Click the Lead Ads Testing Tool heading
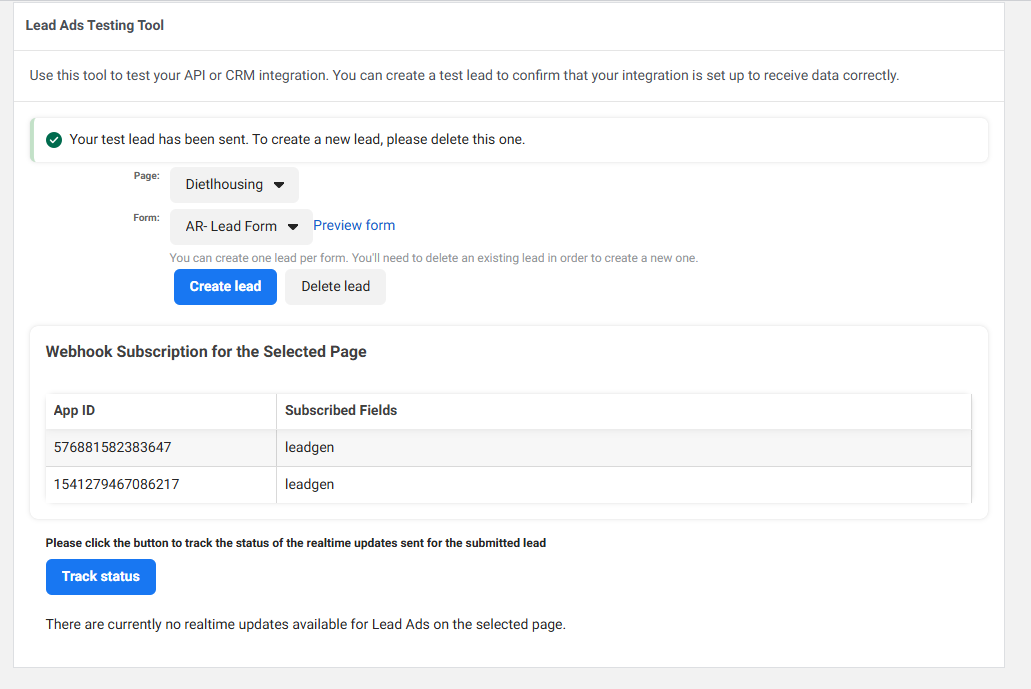The image size is (1031, 689). point(95,26)
